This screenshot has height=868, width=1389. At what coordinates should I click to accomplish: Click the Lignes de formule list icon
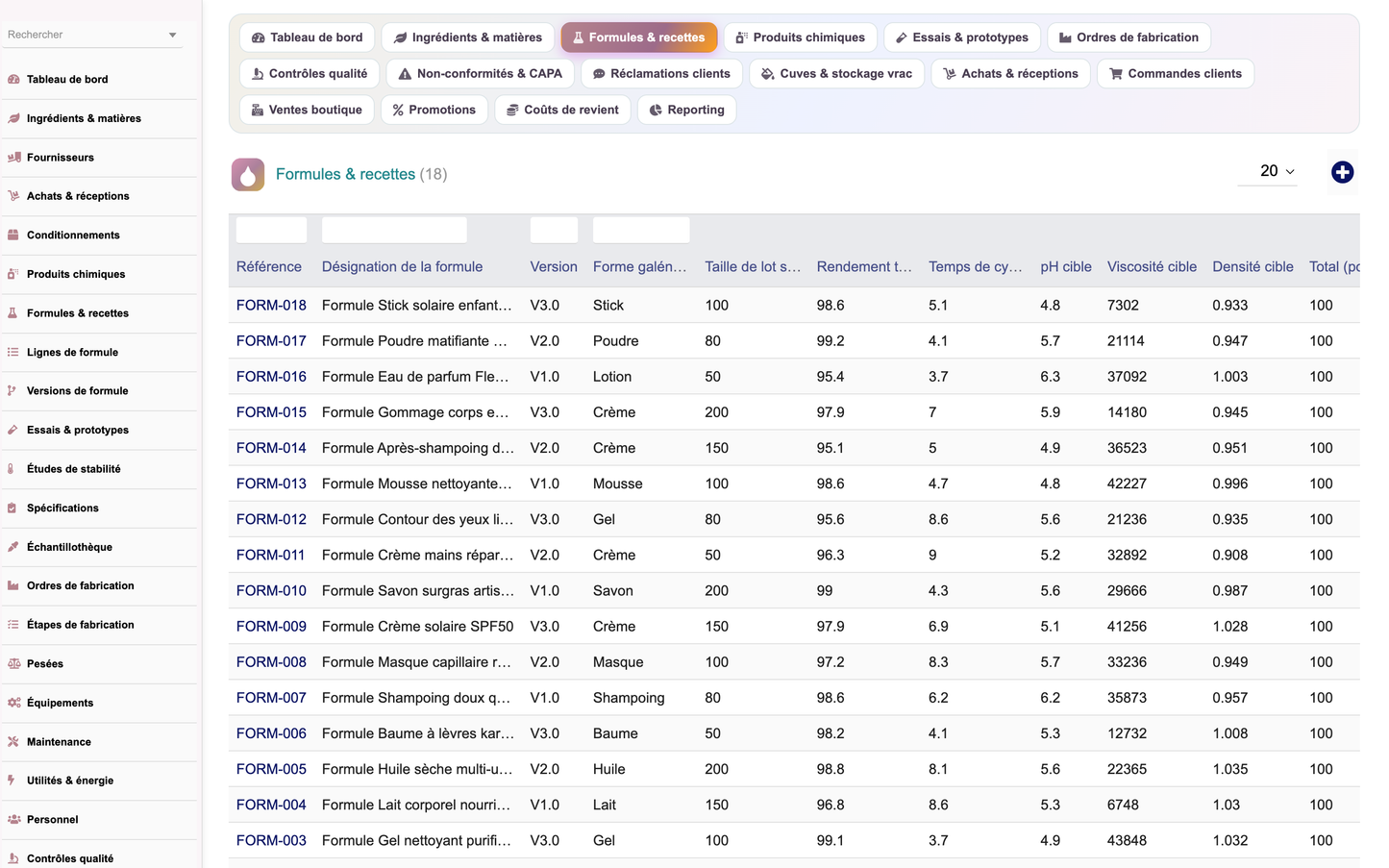point(13,353)
